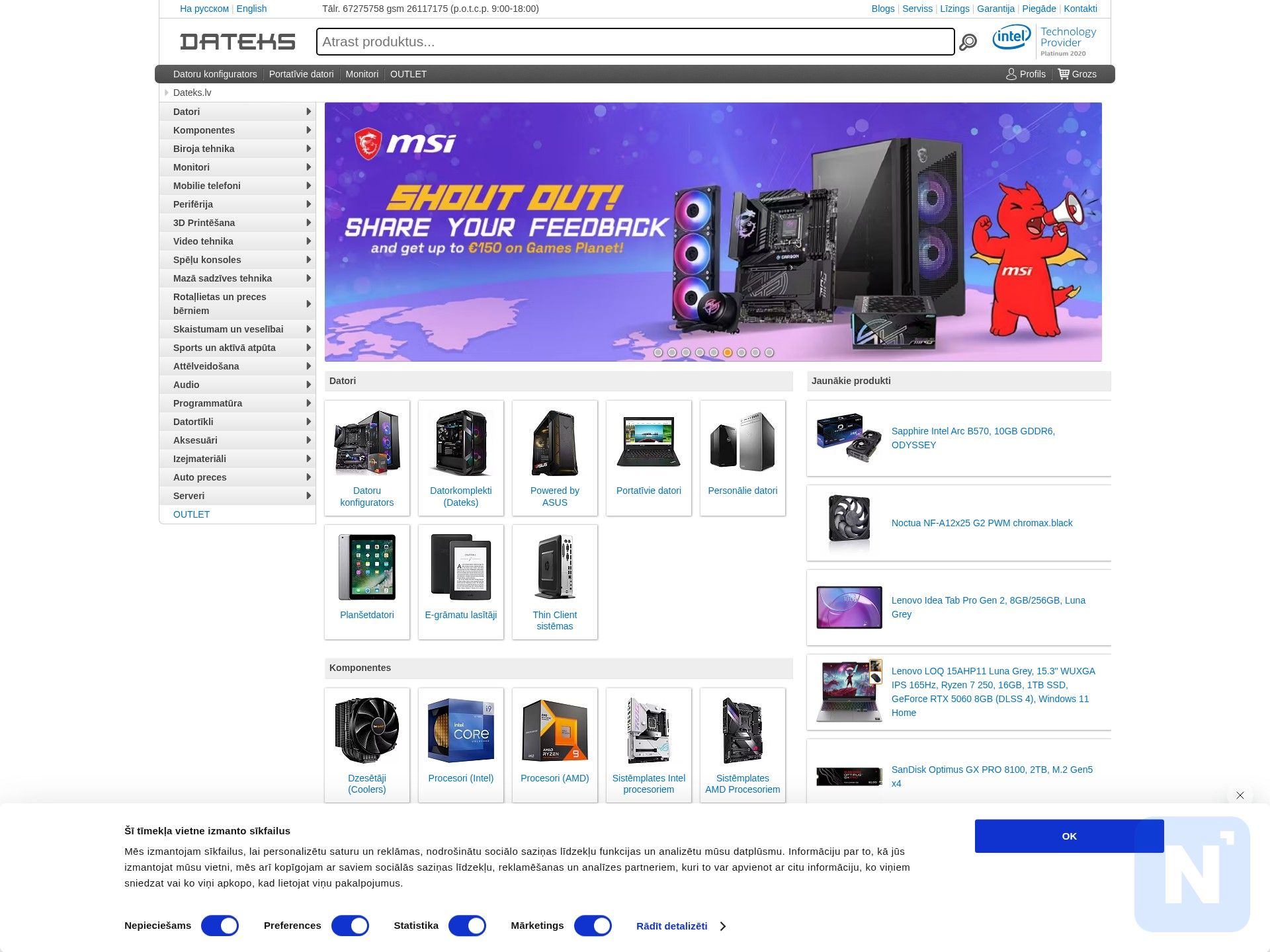Open Datorkomplekti (Dateks) category image
Screen dimensions: 1270x952
[x=461, y=443]
